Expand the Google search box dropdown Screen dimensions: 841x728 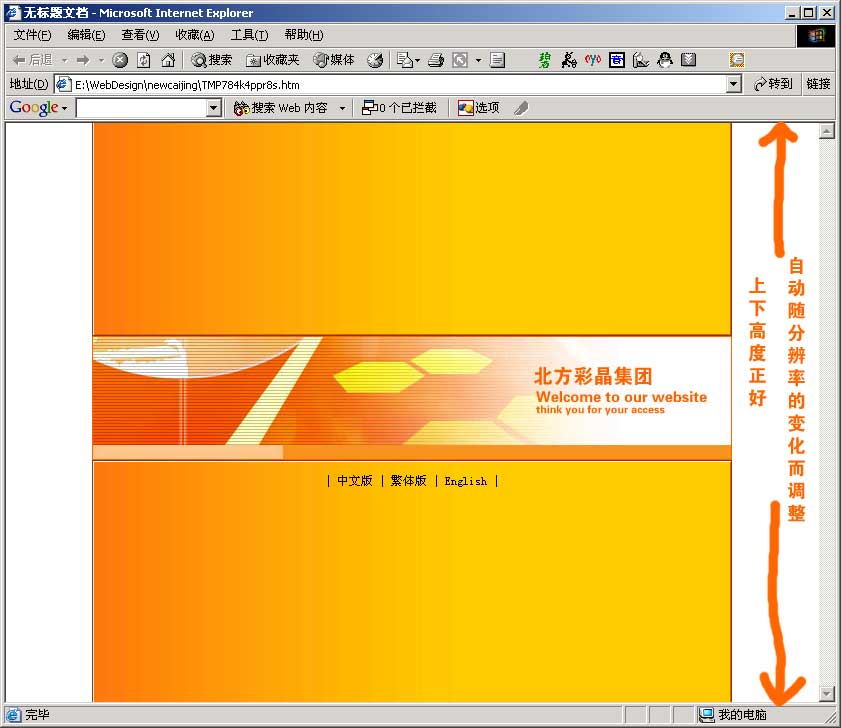click(213, 108)
